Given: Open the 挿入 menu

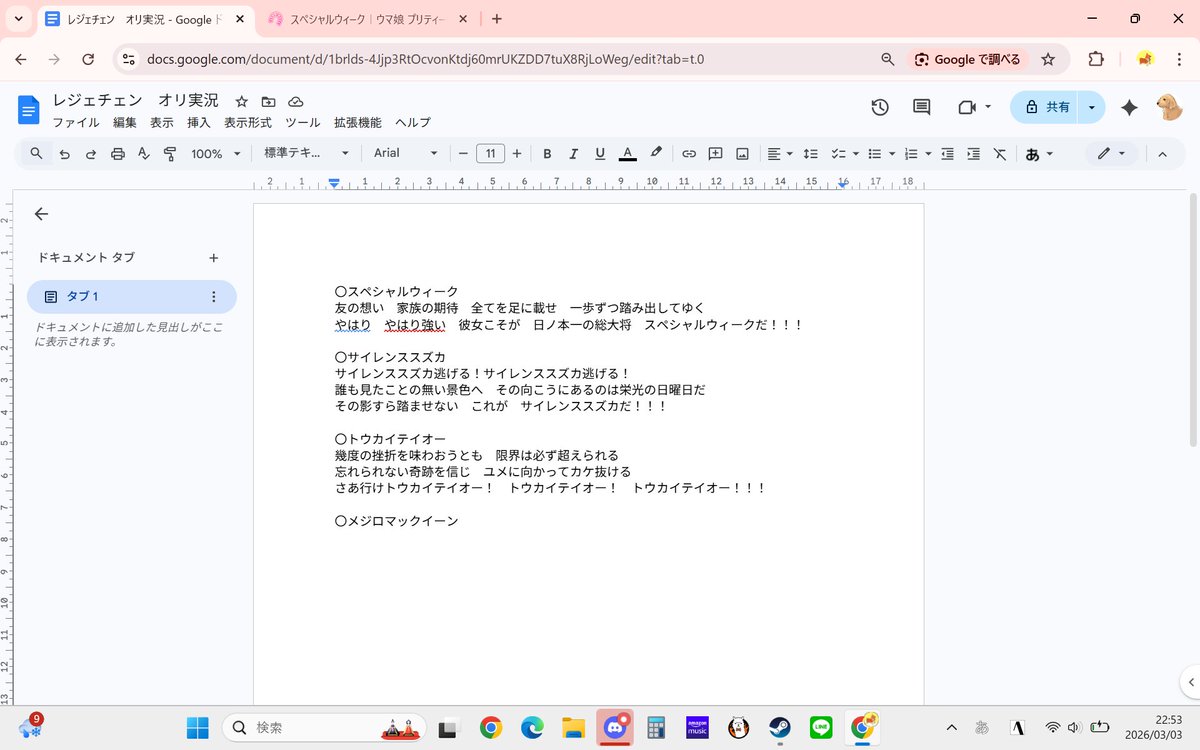Looking at the screenshot, I should click(x=199, y=122).
